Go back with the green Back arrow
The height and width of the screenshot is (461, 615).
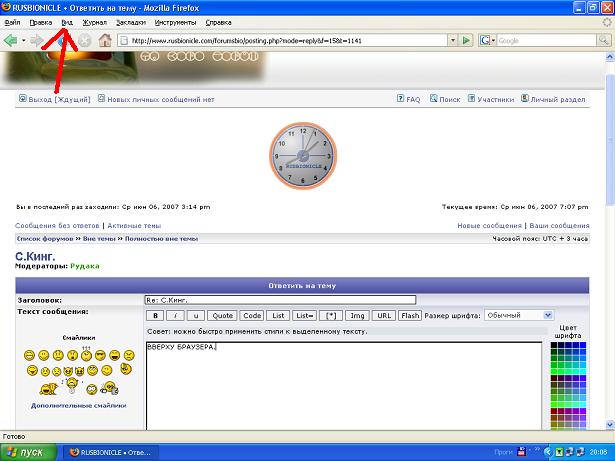(x=10, y=40)
